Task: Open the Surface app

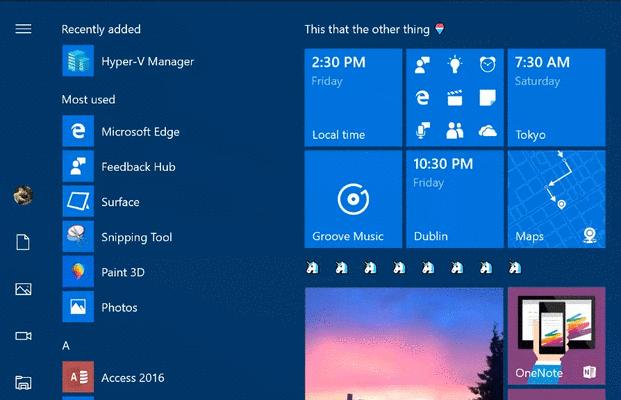Action: click(102, 202)
